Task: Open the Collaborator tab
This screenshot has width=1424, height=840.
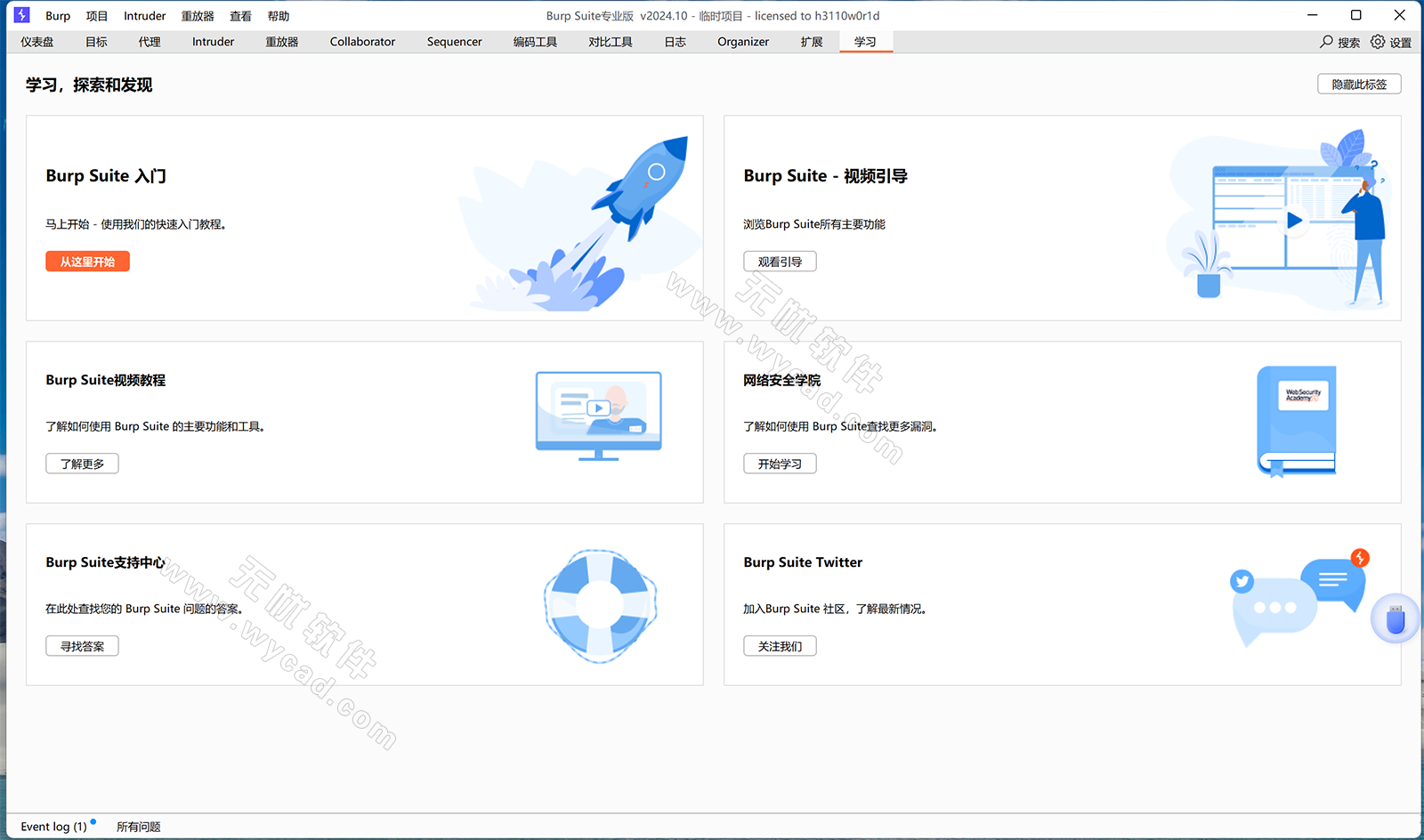Action: click(x=362, y=42)
